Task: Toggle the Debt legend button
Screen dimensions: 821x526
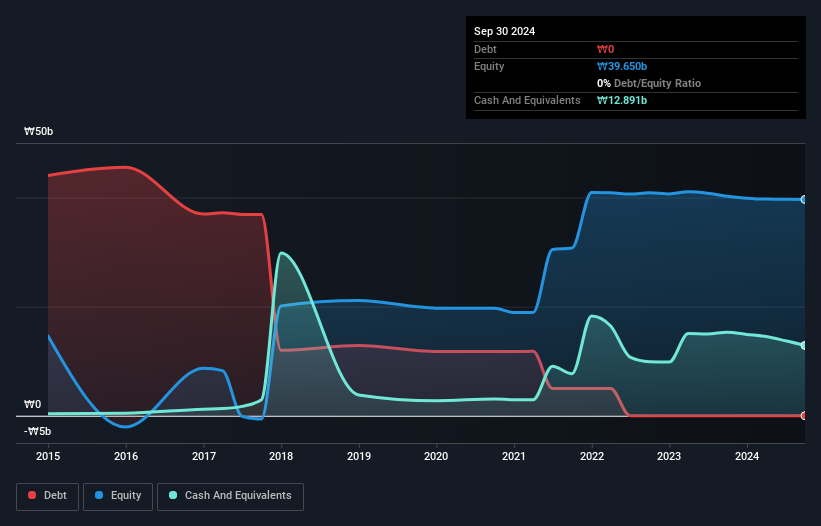Action: pos(48,496)
